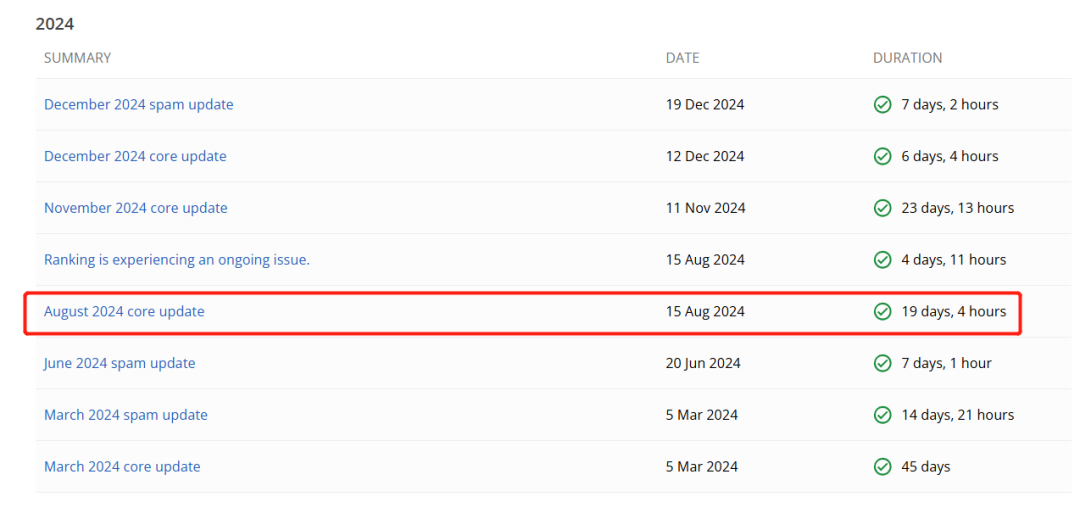Image resolution: width=1080 pixels, height=508 pixels.
Task: Open December 2024 spam update link
Action: (138, 105)
